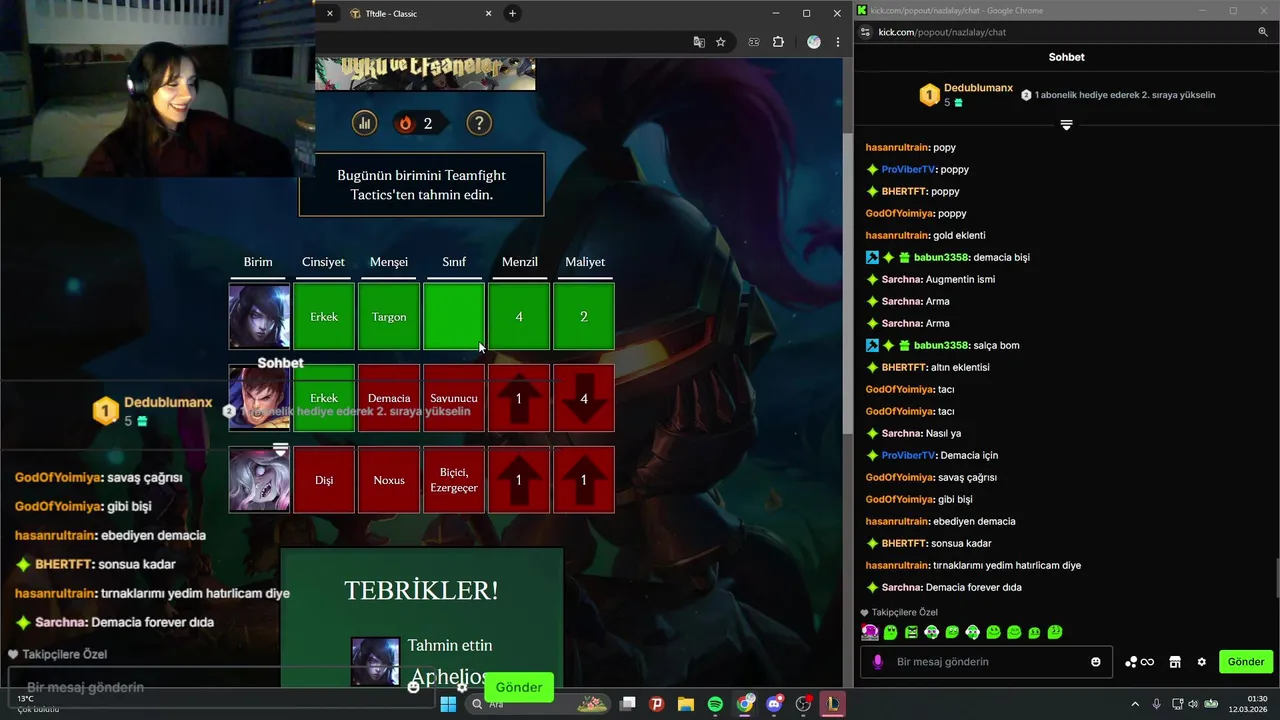The width and height of the screenshot is (1280, 720).
Task: Click the infinity-link extension icon in Chrome toolbar
Action: [754, 42]
